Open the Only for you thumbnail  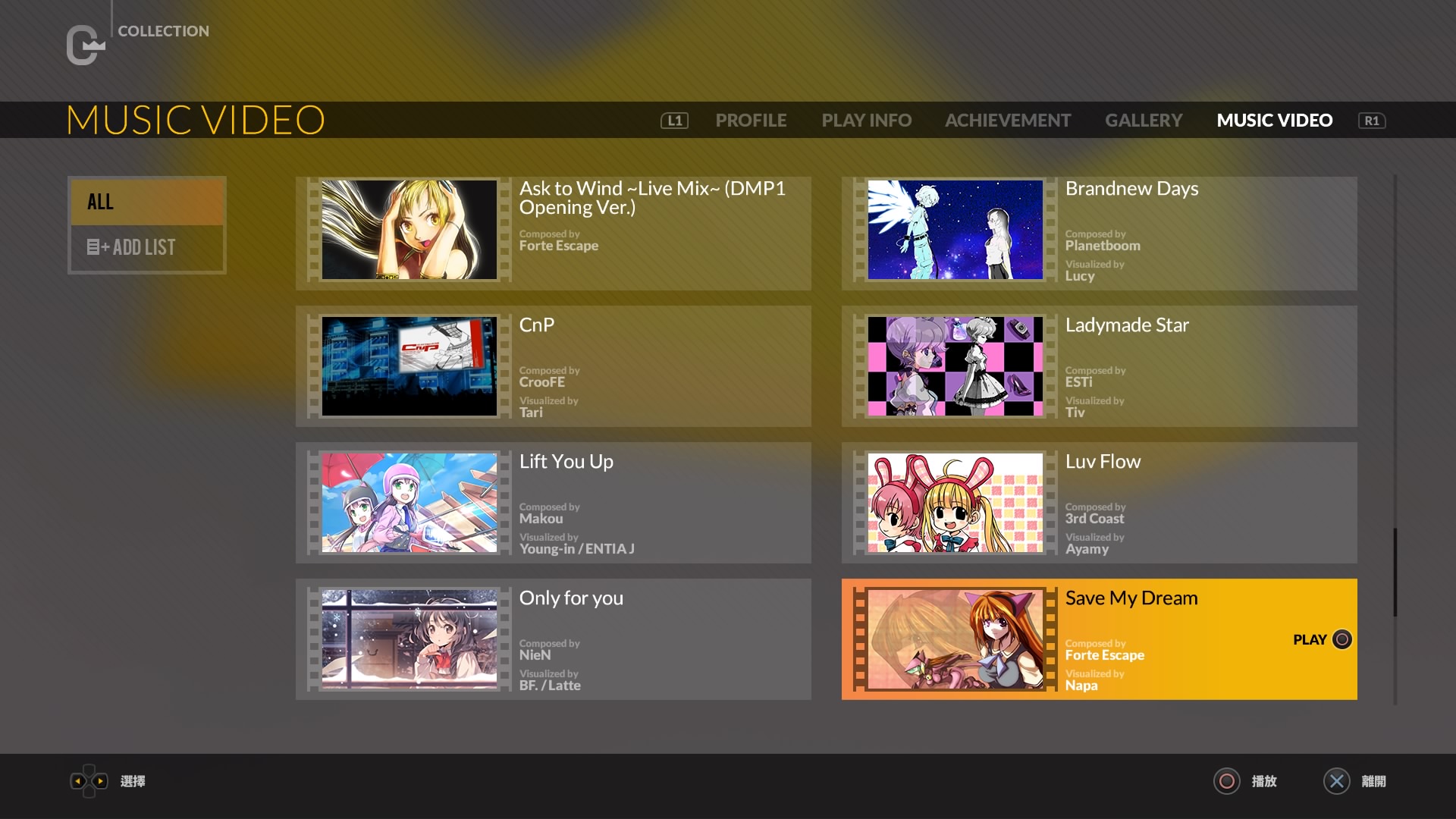[409, 639]
